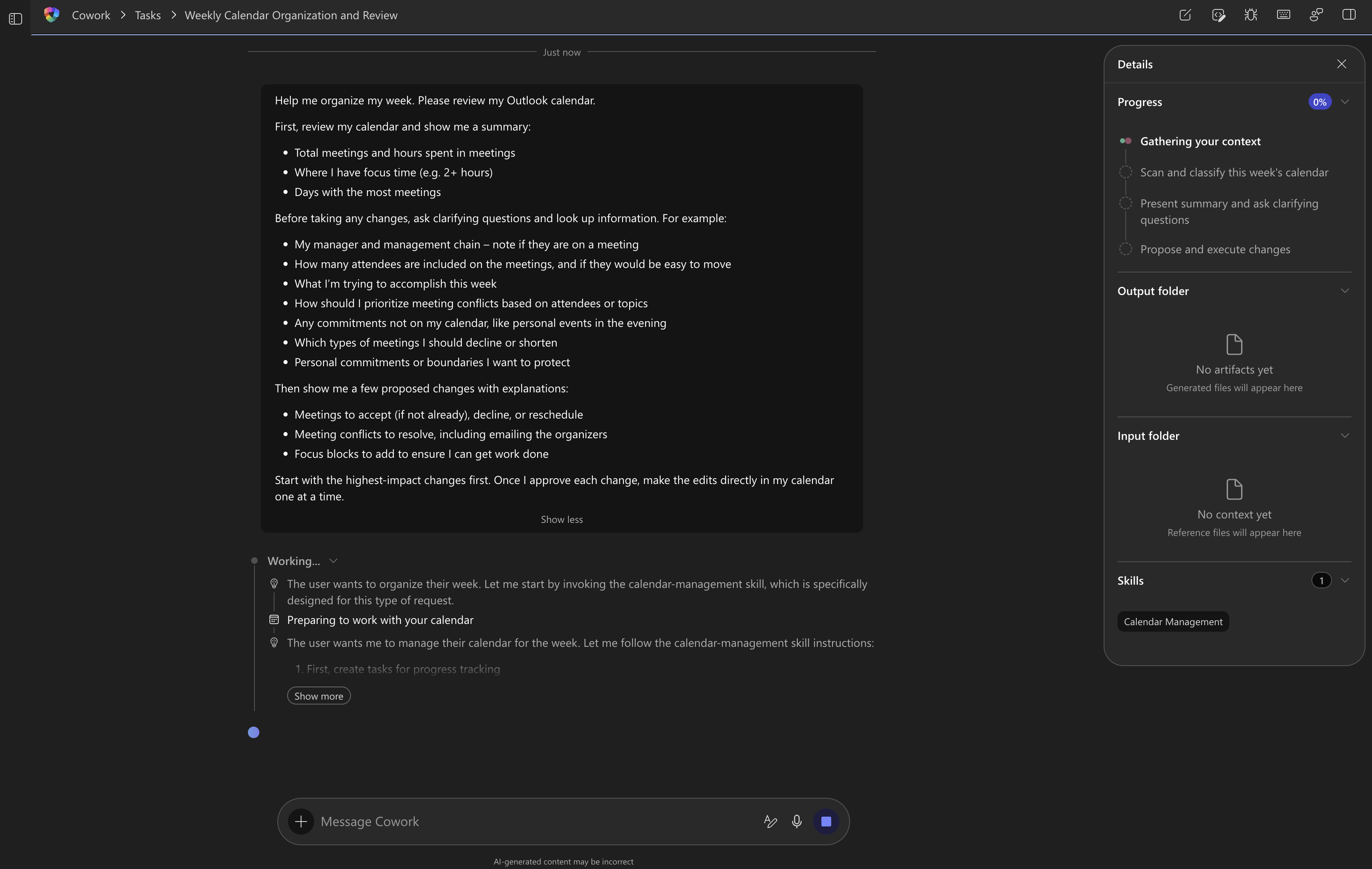Open the keyboard shortcuts icon
The width and height of the screenshot is (1372, 869).
click(x=1283, y=16)
